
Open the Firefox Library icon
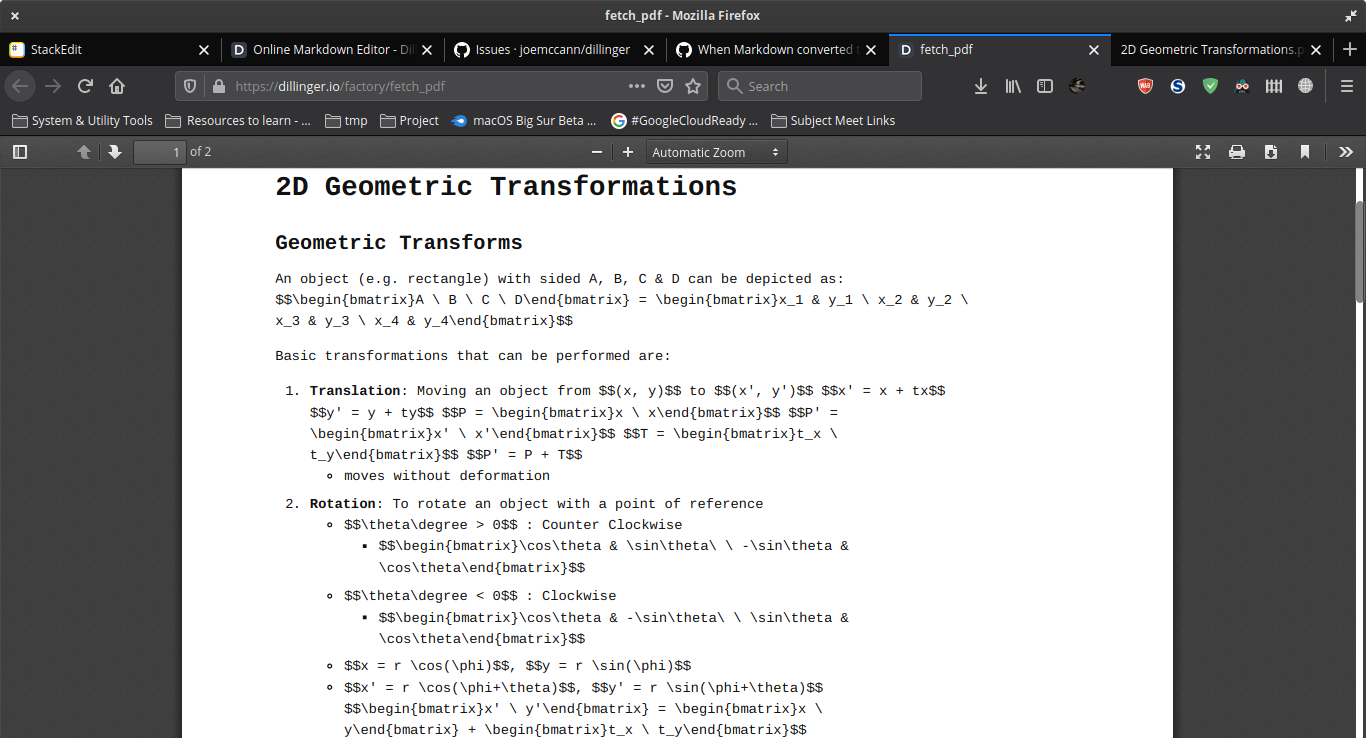pos(1012,86)
